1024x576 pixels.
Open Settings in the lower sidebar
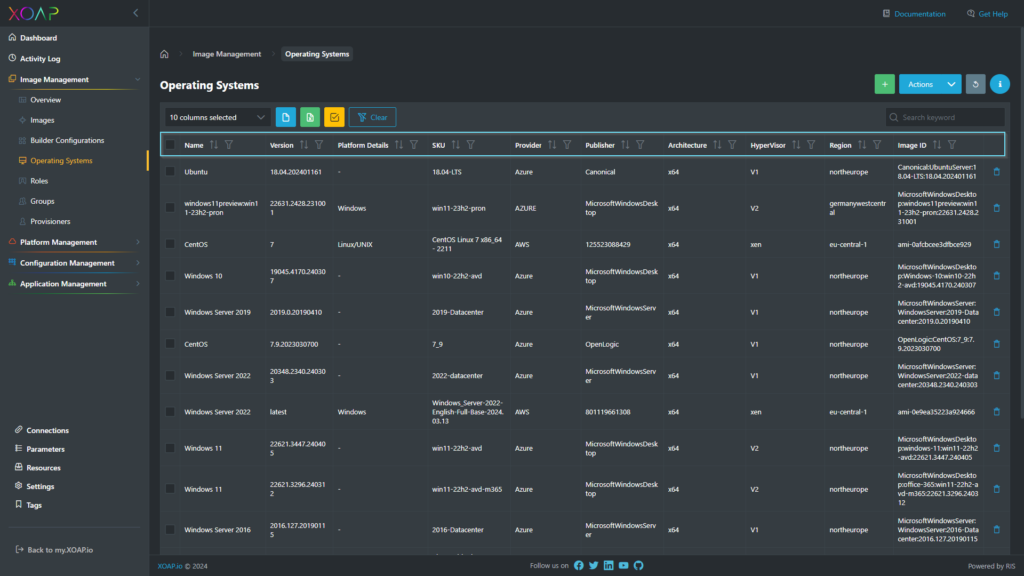(40, 487)
